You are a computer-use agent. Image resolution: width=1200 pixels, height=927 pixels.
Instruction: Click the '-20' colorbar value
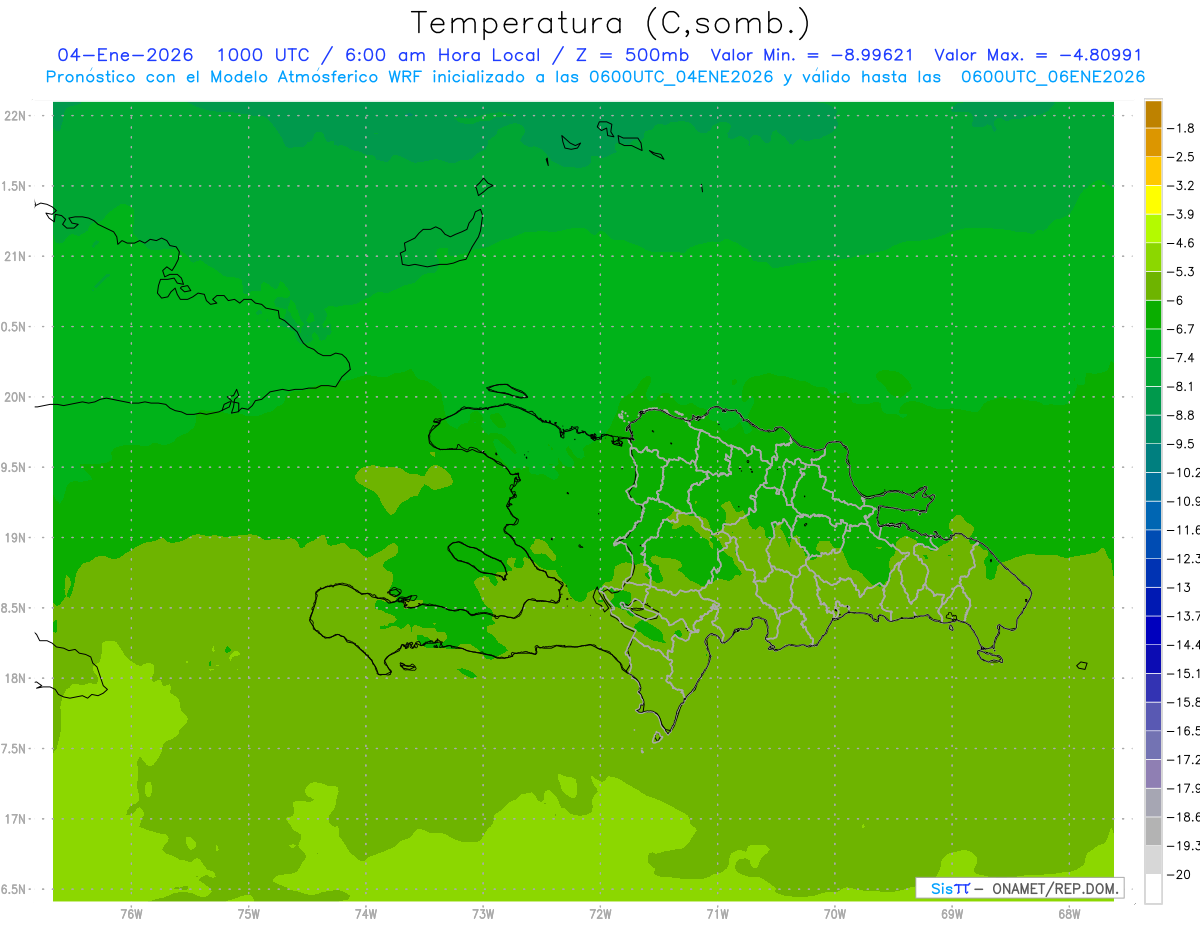[x=1181, y=874]
